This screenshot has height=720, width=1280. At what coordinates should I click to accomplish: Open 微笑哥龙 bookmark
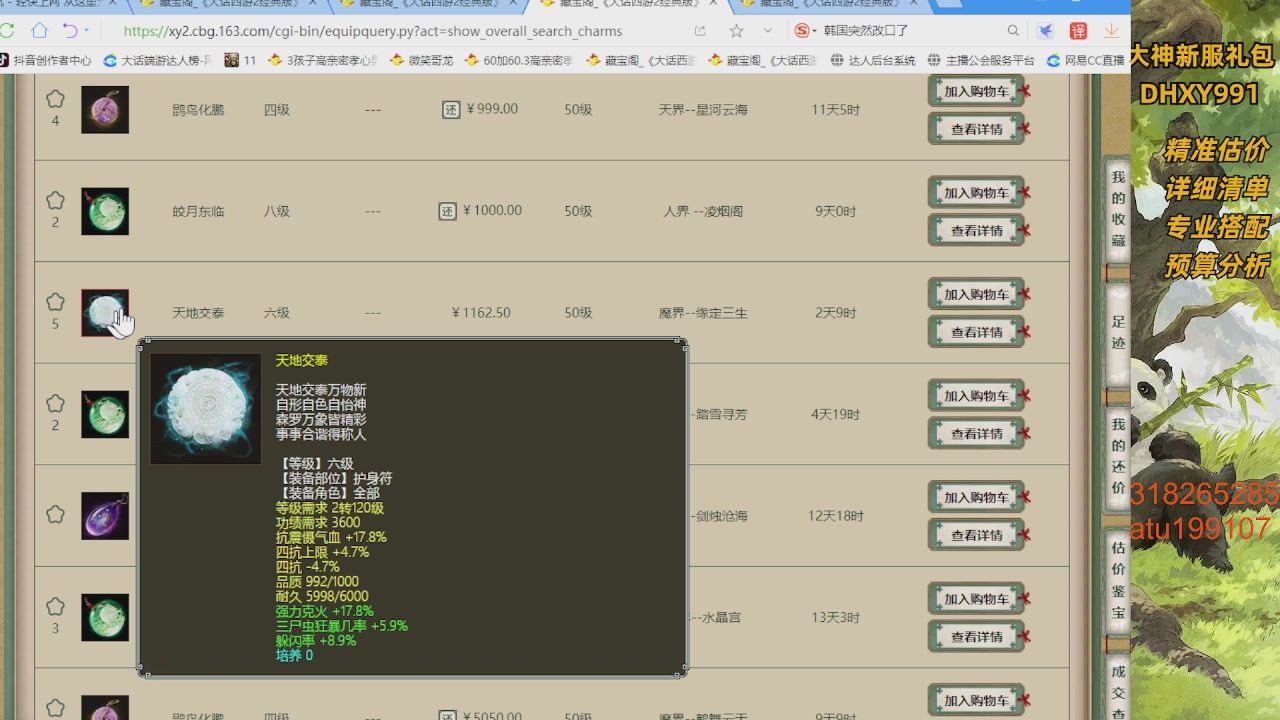click(x=421, y=60)
